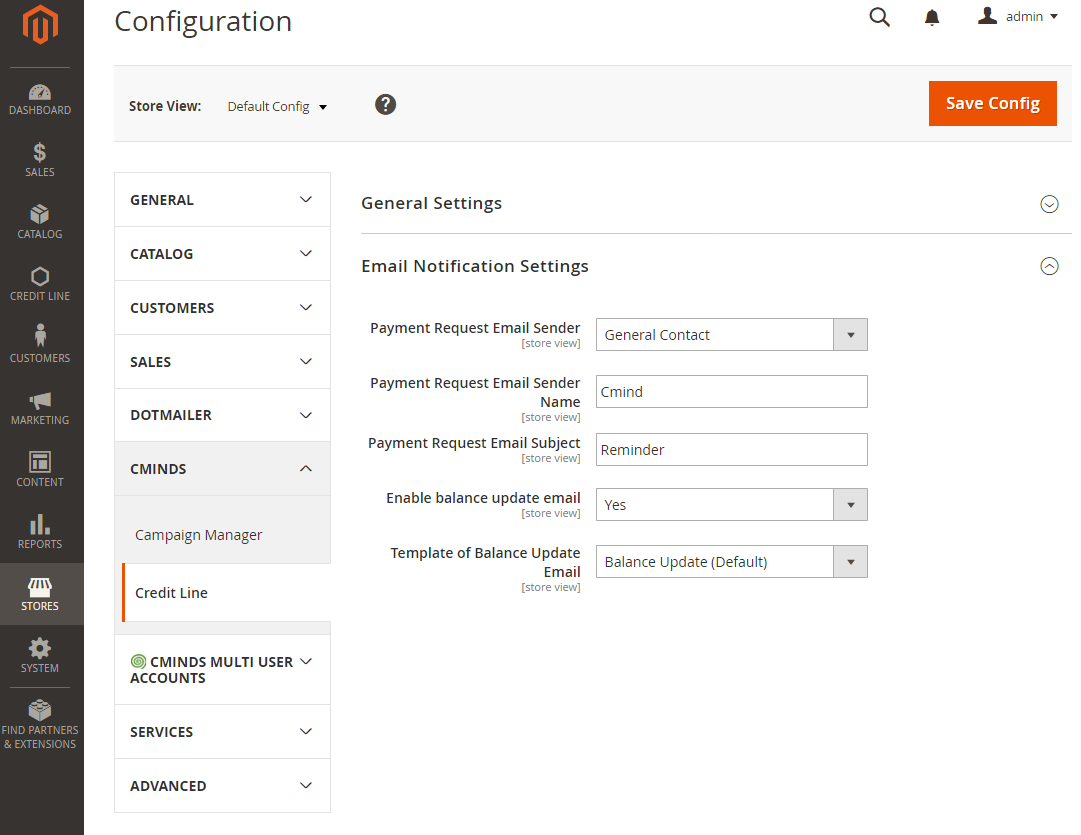Click the Payment Request Email Subject field
Viewport: 1081px width, 835px height.
(731, 450)
